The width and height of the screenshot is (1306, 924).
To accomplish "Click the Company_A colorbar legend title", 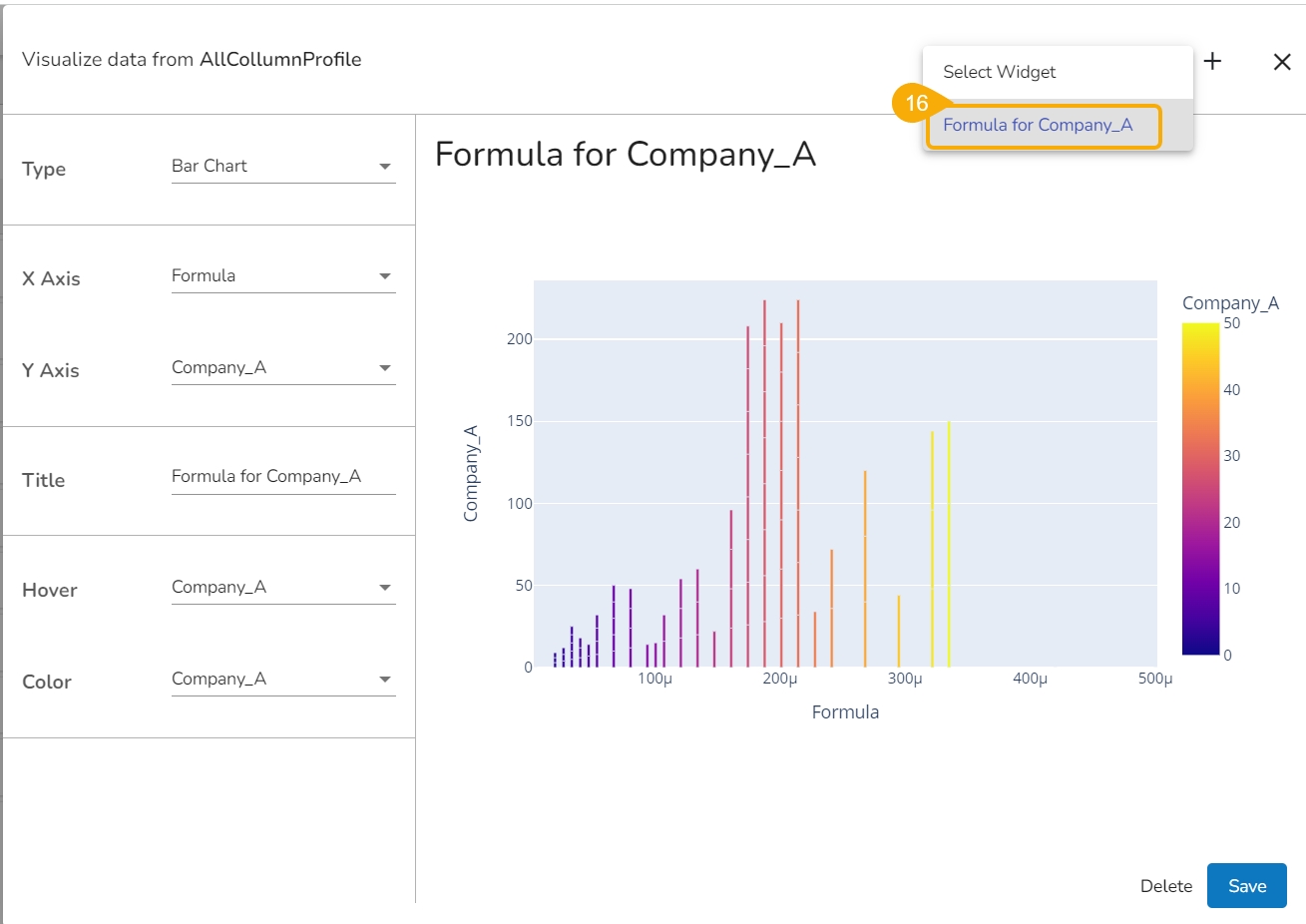I will click(1229, 303).
